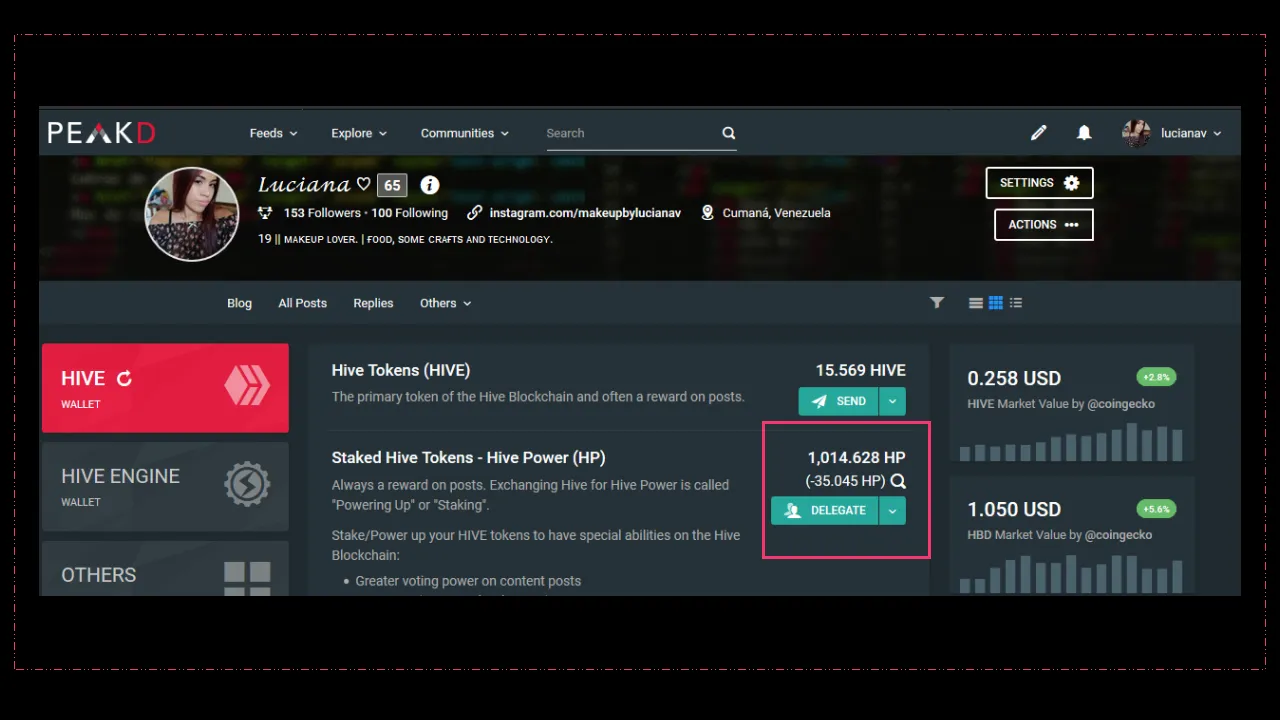Refresh the HIVE wallet icon
This screenshot has height=720, width=1280.
[124, 379]
